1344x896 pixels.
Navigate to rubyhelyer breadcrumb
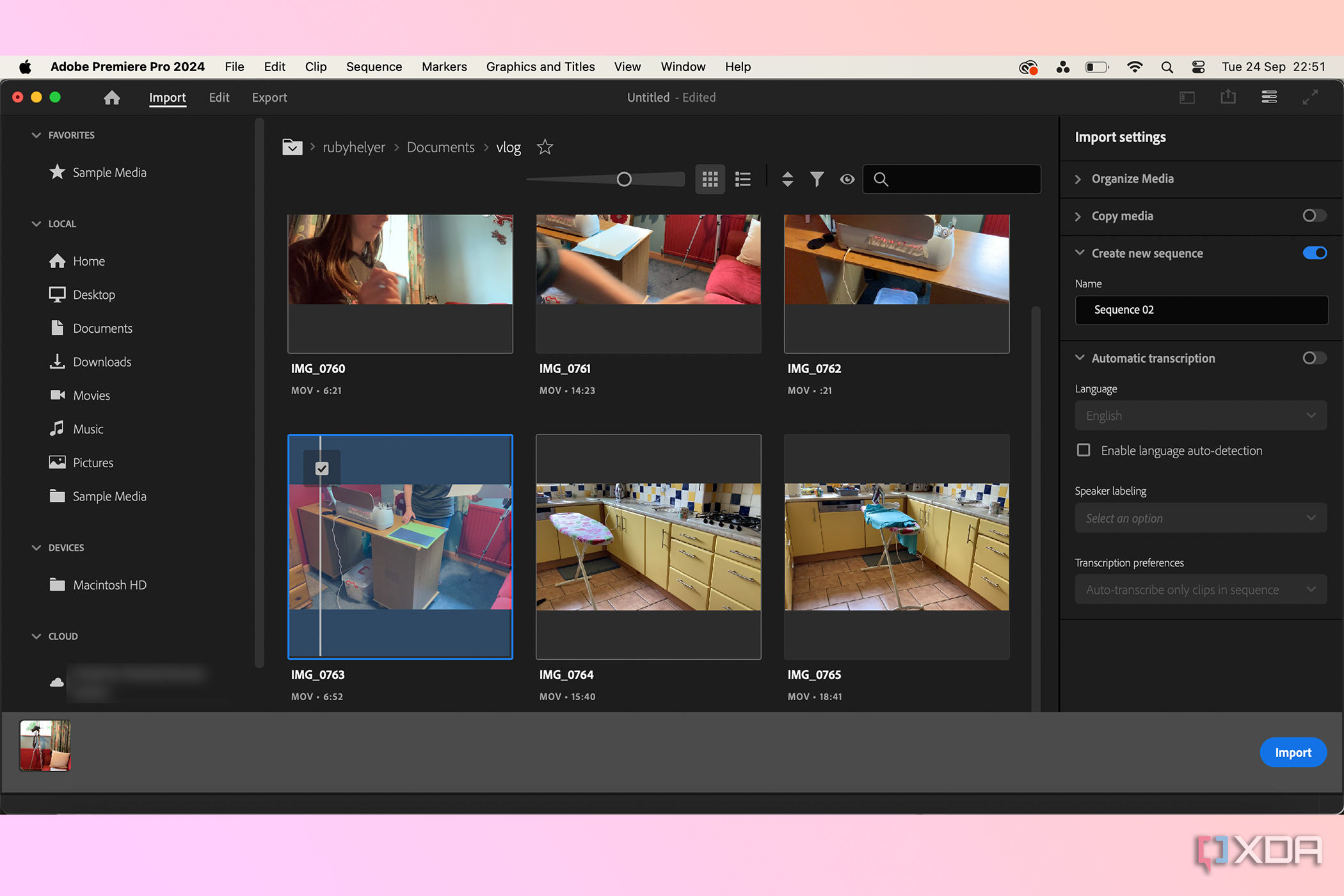click(354, 147)
